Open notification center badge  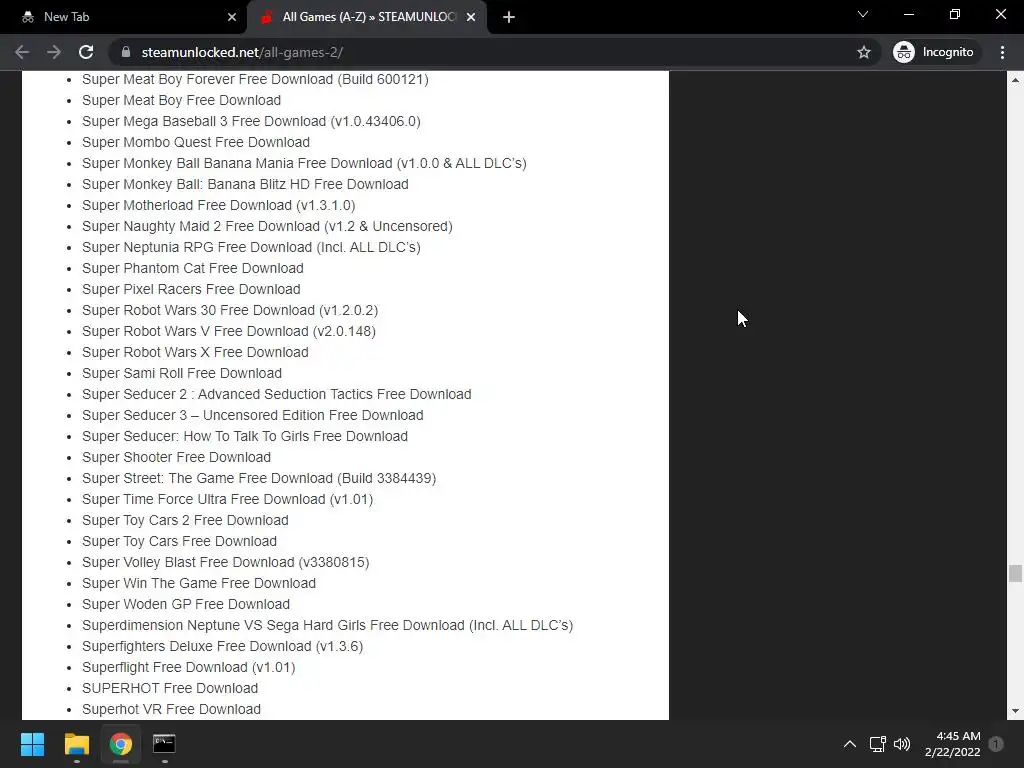click(996, 744)
